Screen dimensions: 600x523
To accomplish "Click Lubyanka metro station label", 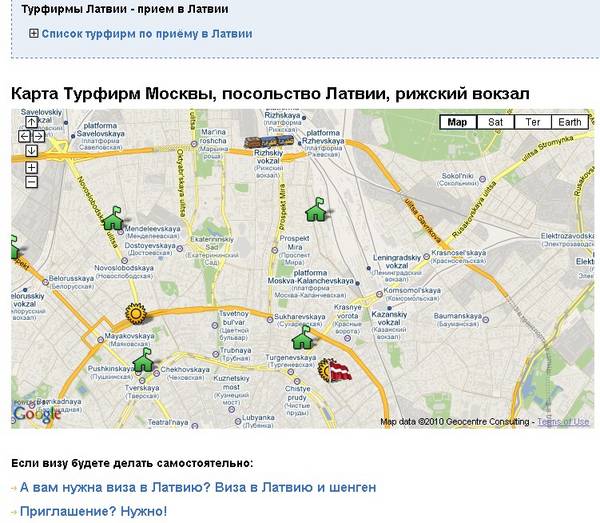I will (258, 421).
